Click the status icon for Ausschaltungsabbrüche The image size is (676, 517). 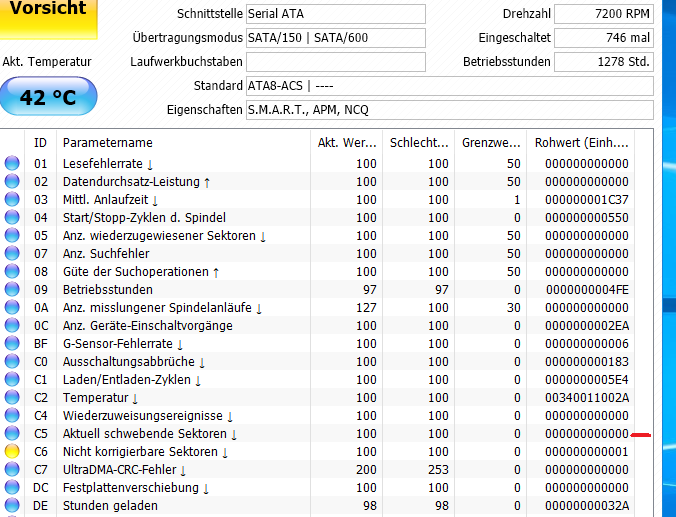tap(12, 361)
